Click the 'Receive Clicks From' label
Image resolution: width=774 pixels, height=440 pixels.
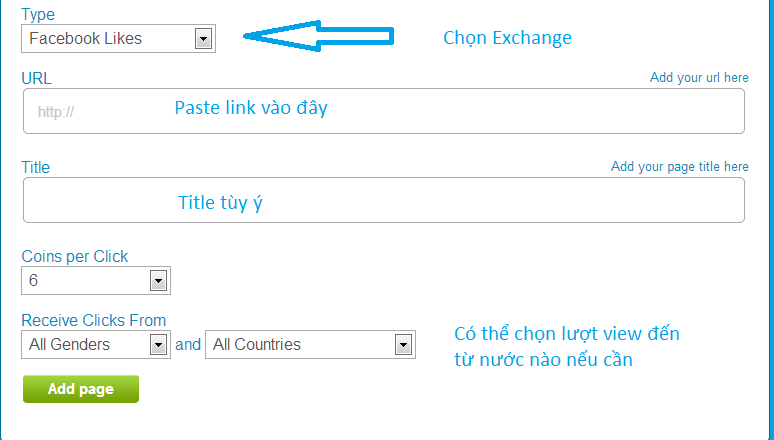click(x=94, y=320)
